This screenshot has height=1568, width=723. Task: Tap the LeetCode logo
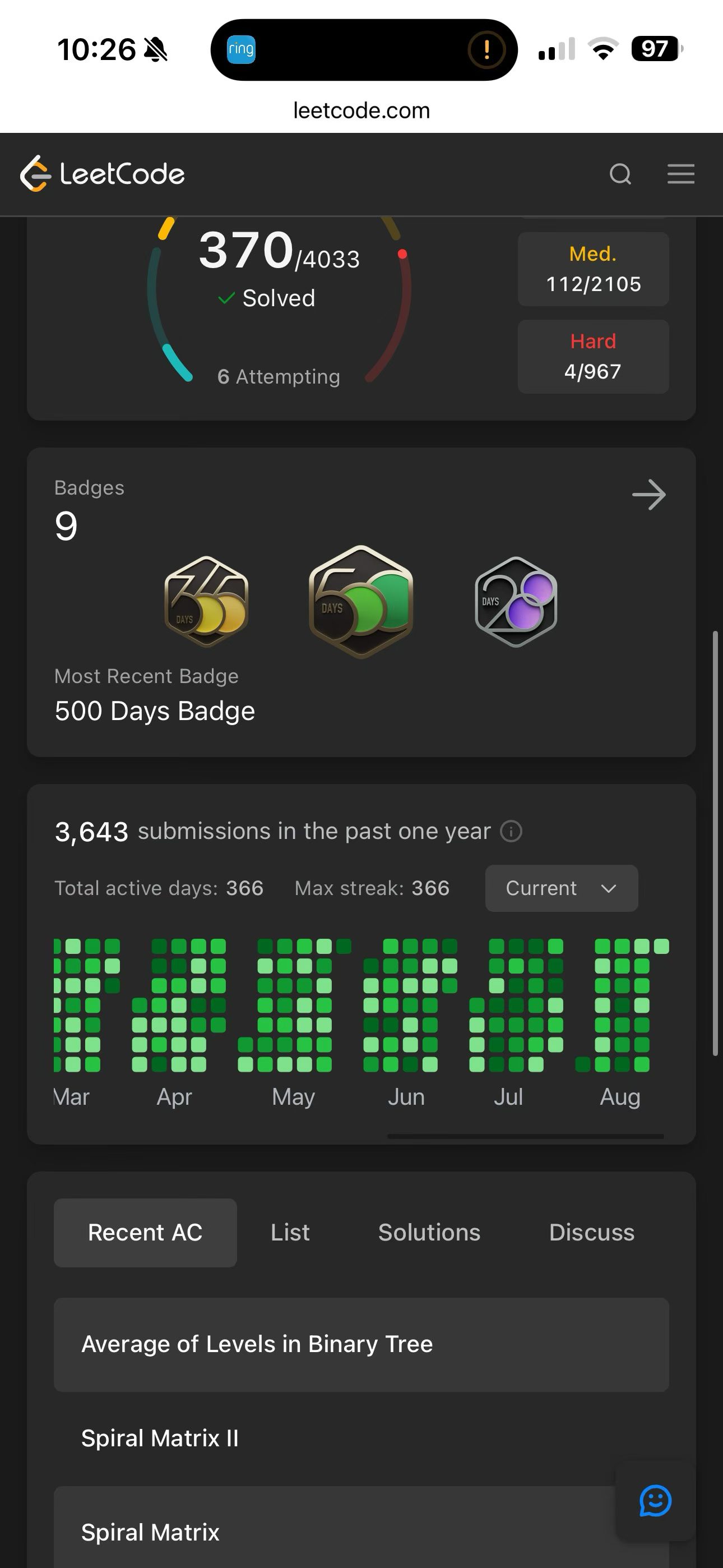(x=102, y=174)
